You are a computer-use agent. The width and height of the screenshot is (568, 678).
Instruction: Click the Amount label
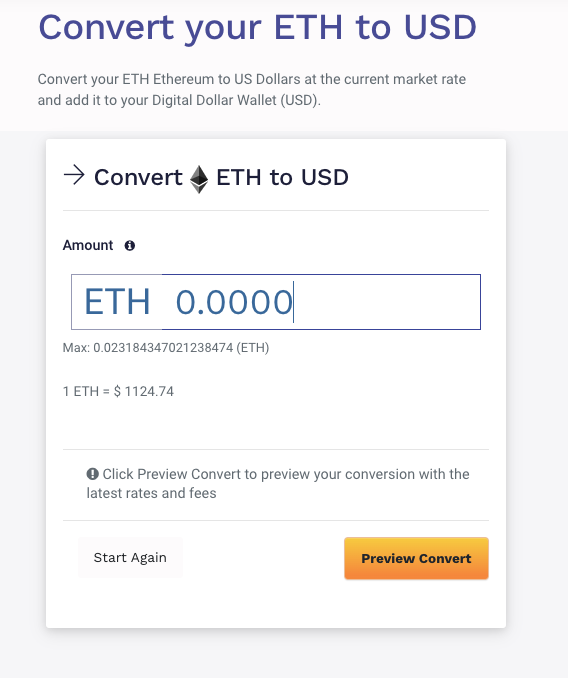click(88, 245)
